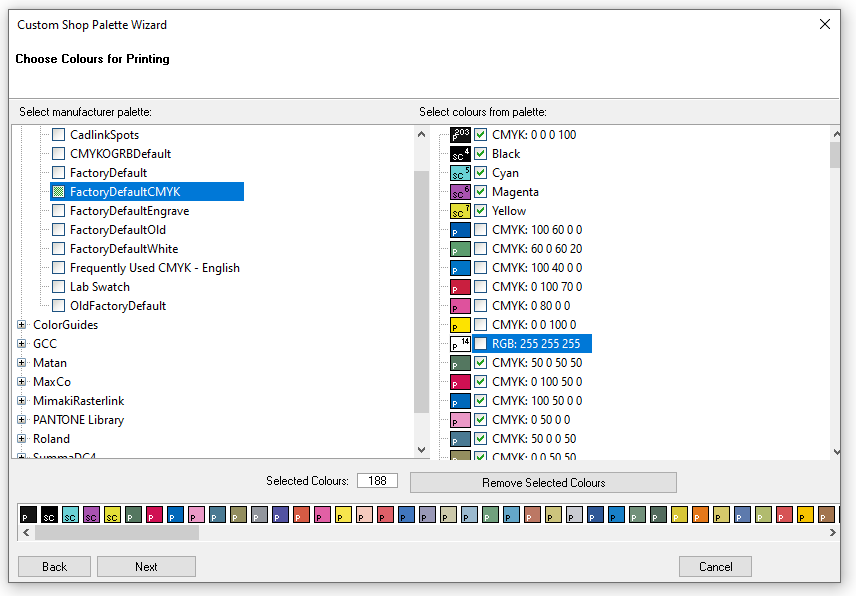The height and width of the screenshot is (596, 856).
Task: Click the black 203 swatch icon beside CMYK: 0 0 0 100
Action: [x=460, y=135]
